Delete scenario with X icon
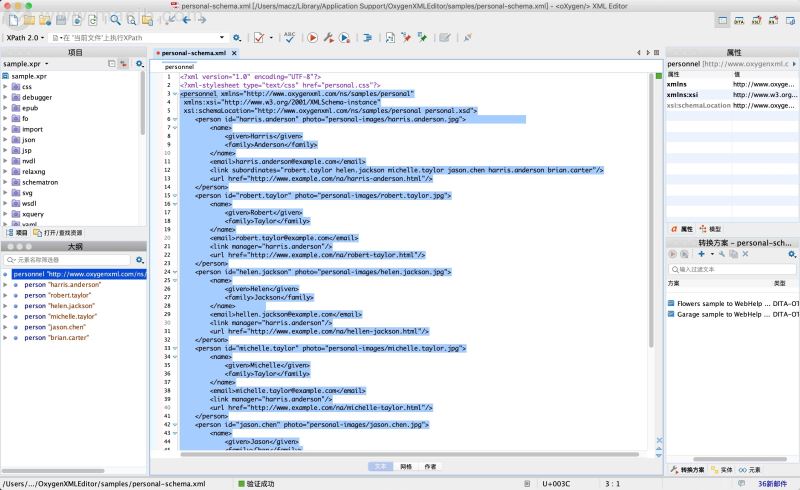The height and width of the screenshot is (490, 800). click(745, 254)
